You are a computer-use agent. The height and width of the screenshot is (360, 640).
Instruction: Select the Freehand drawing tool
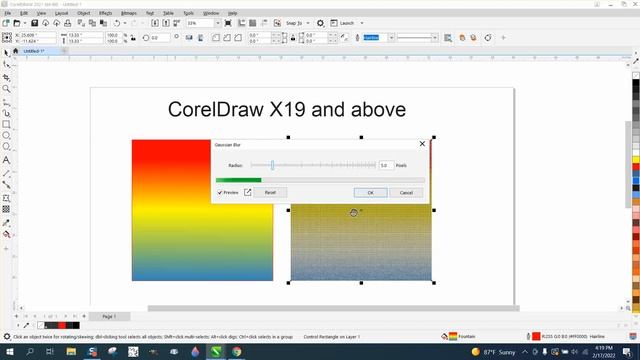coord(7,102)
